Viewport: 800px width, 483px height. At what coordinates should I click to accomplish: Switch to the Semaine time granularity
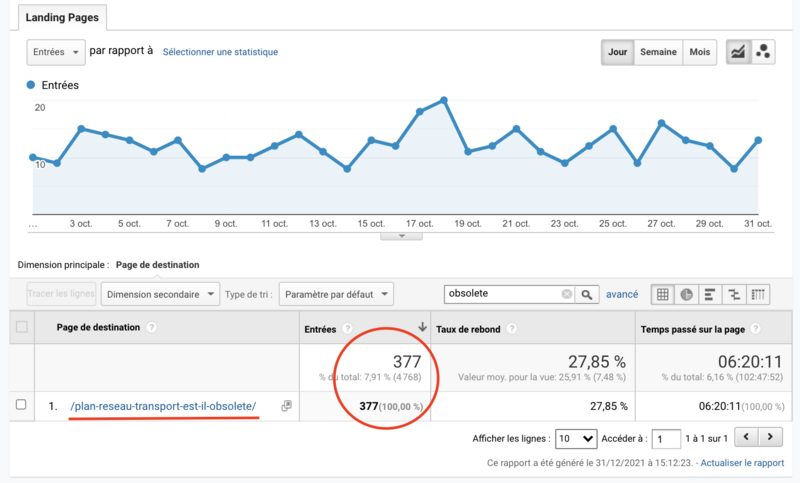(659, 53)
